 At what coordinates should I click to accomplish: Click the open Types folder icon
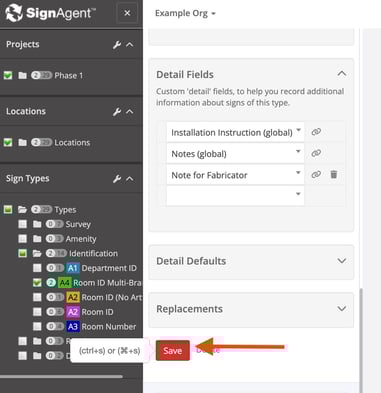22,210
